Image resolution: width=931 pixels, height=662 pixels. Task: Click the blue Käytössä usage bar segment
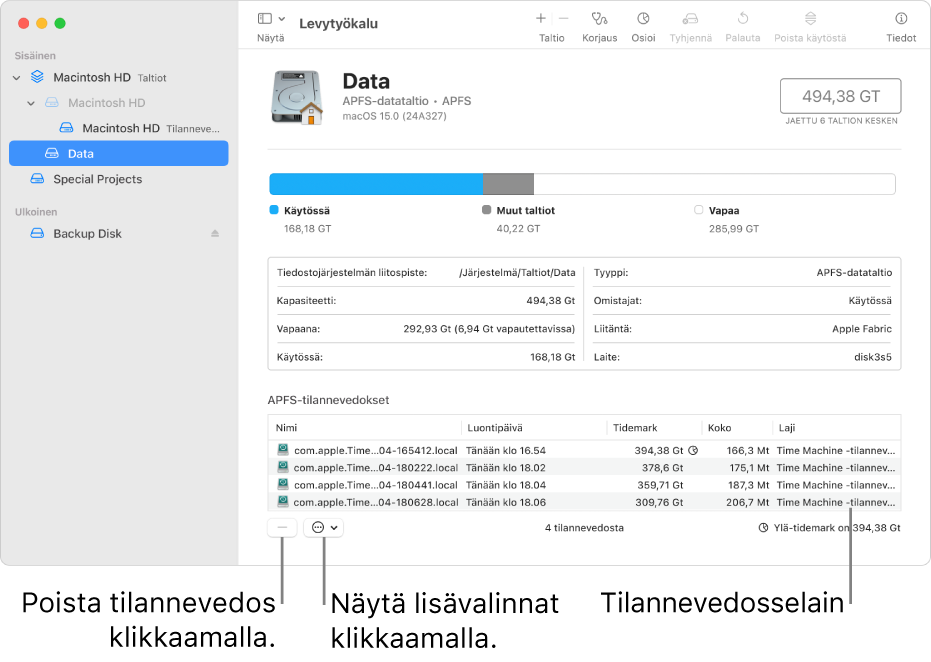[x=376, y=184]
